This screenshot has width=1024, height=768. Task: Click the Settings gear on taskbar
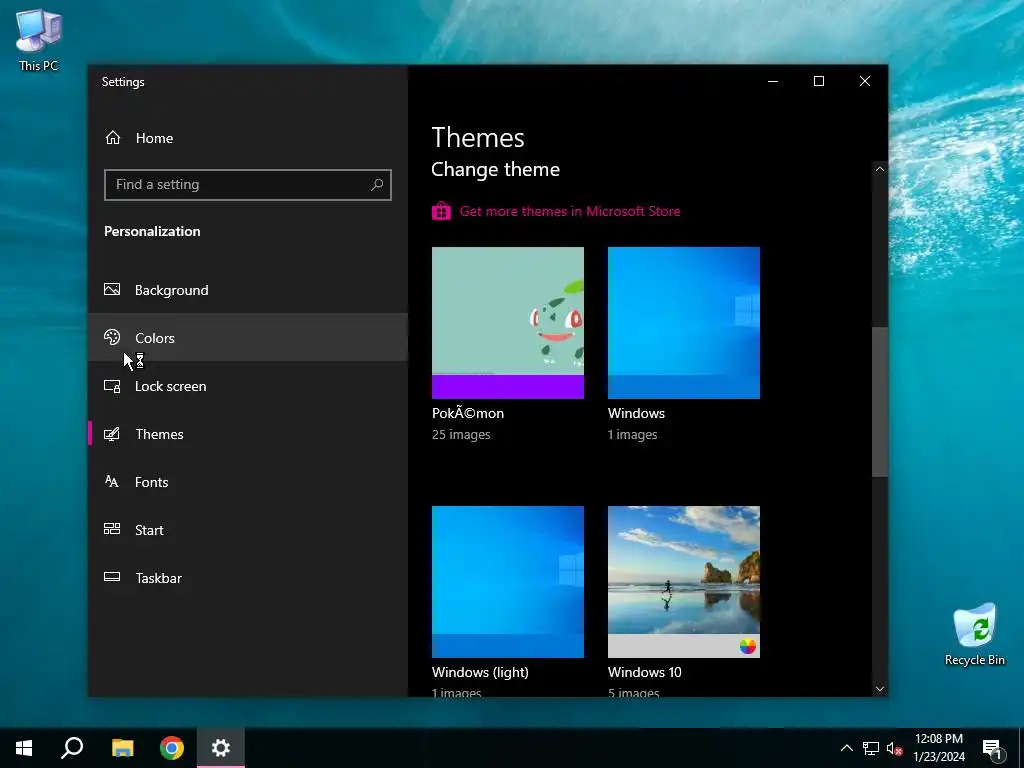coord(221,748)
